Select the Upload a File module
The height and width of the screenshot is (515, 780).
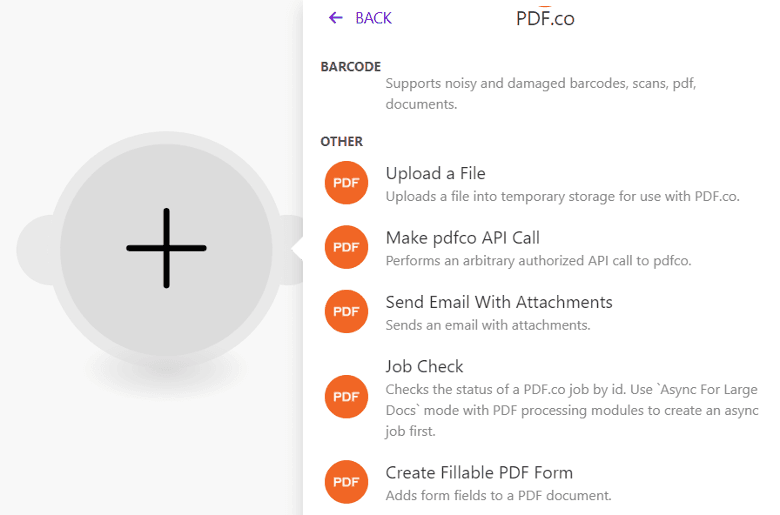click(x=436, y=174)
